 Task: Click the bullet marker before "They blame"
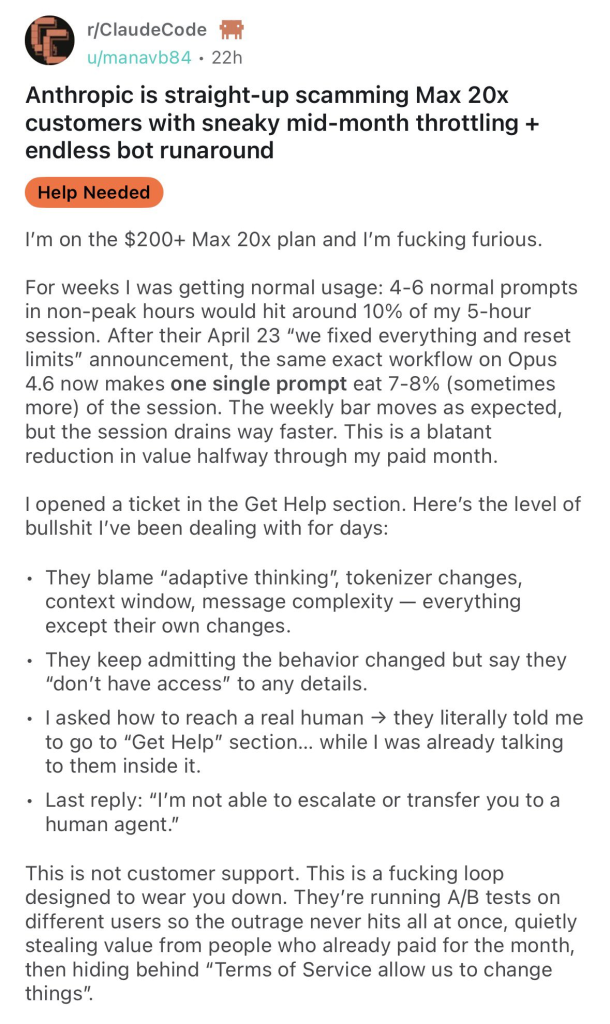pyautogui.click(x=30, y=580)
